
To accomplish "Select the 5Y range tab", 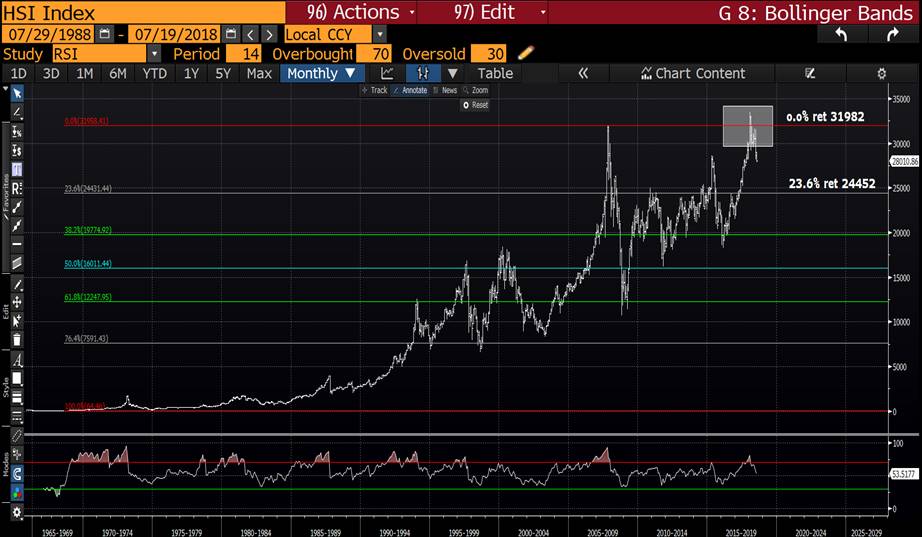I will coord(223,74).
